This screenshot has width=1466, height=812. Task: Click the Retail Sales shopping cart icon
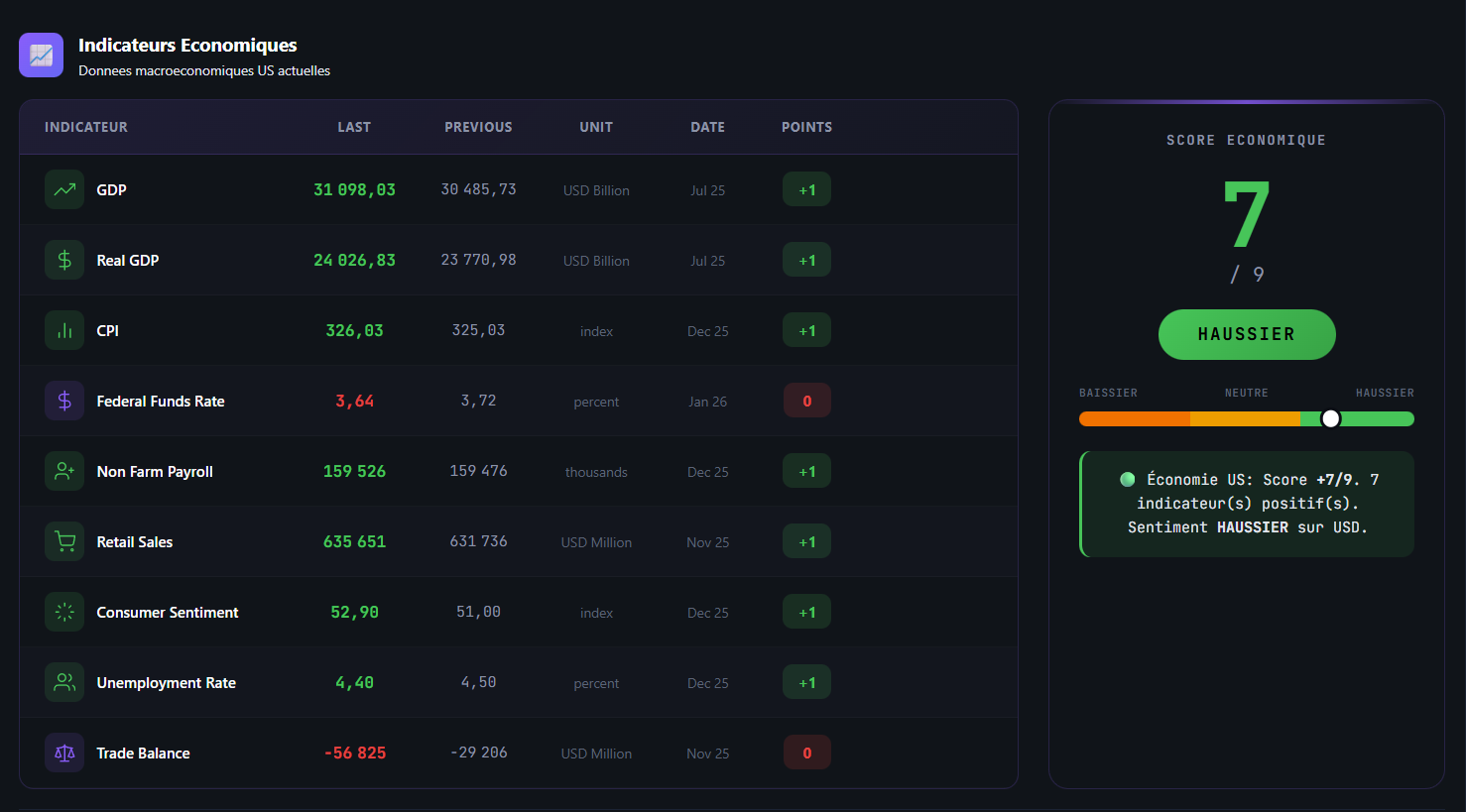[x=64, y=542]
